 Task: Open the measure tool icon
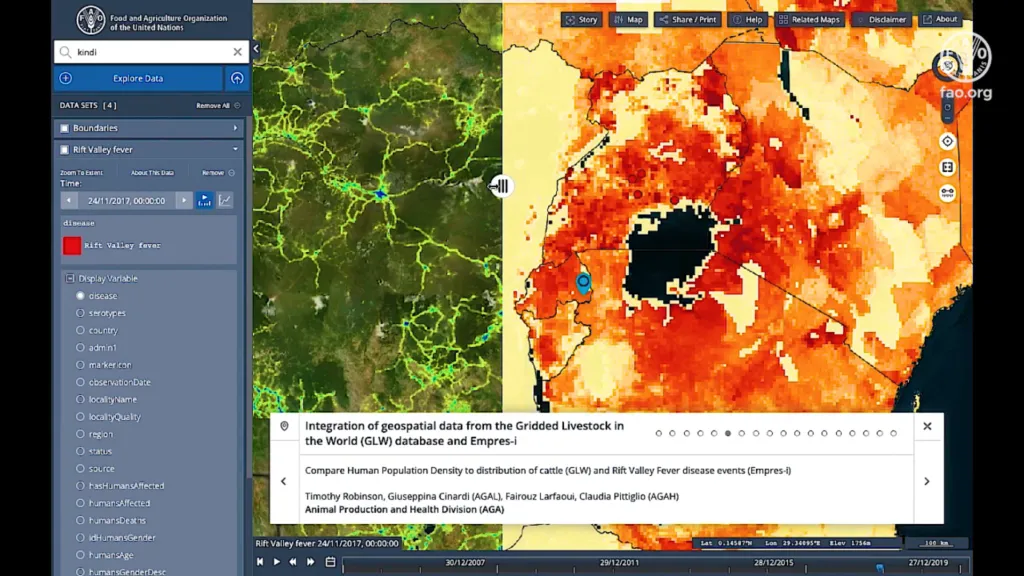948,193
